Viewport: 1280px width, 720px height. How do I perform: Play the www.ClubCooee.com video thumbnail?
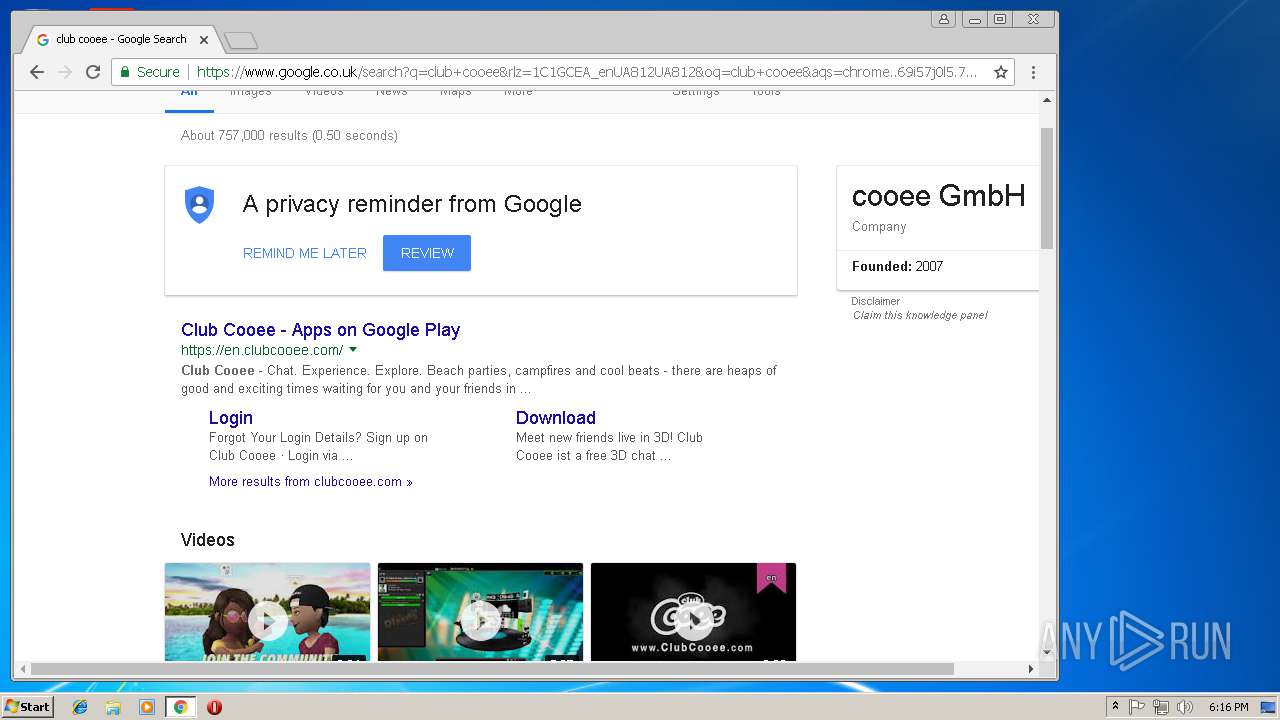[x=693, y=612]
